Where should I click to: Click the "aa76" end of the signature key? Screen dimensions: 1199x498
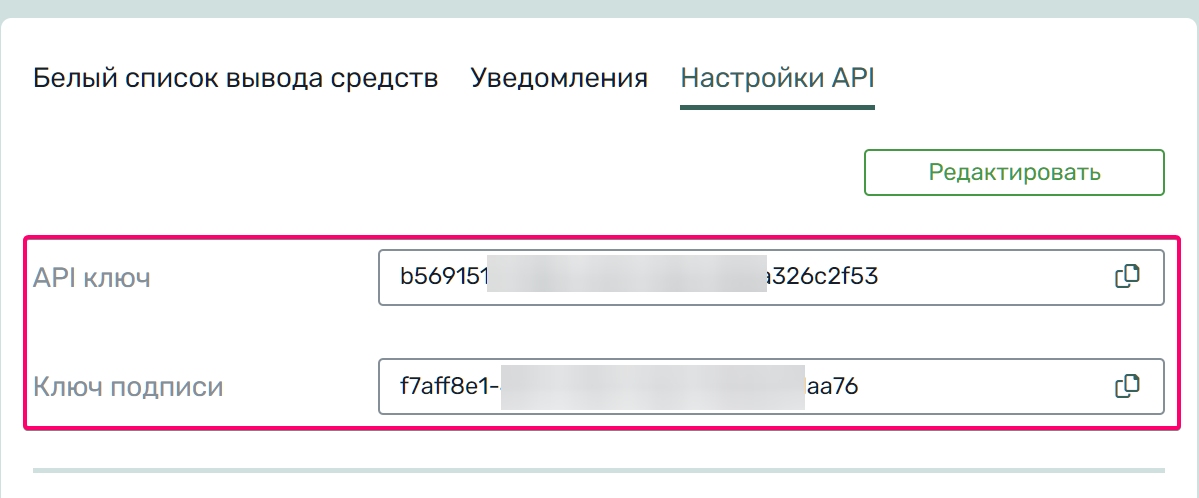tap(832, 386)
